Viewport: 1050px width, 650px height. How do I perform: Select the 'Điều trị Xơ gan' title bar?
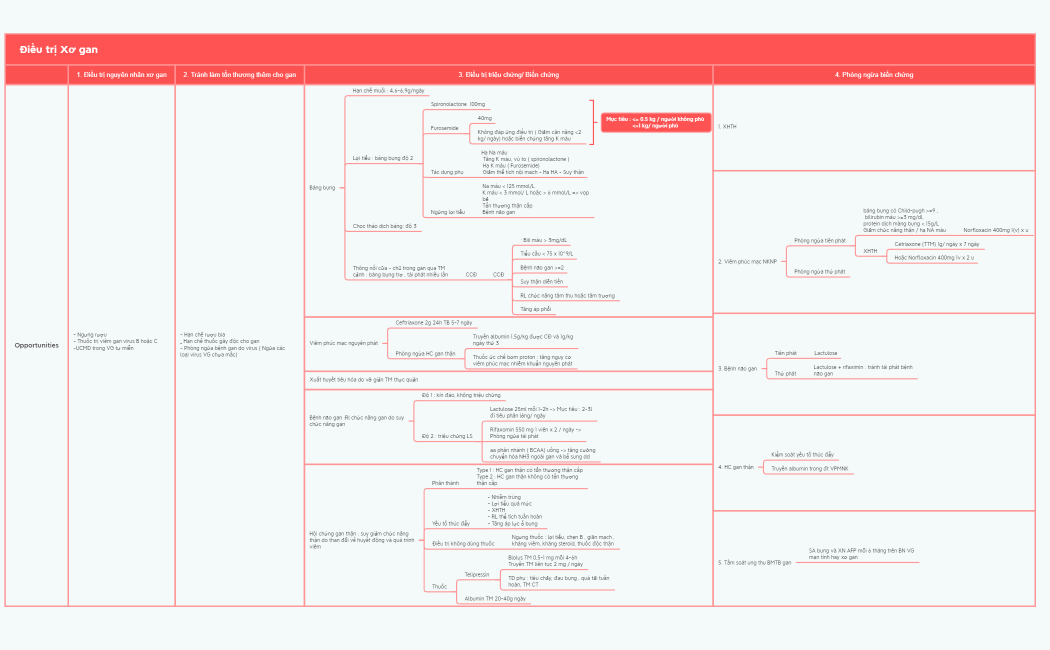point(520,50)
